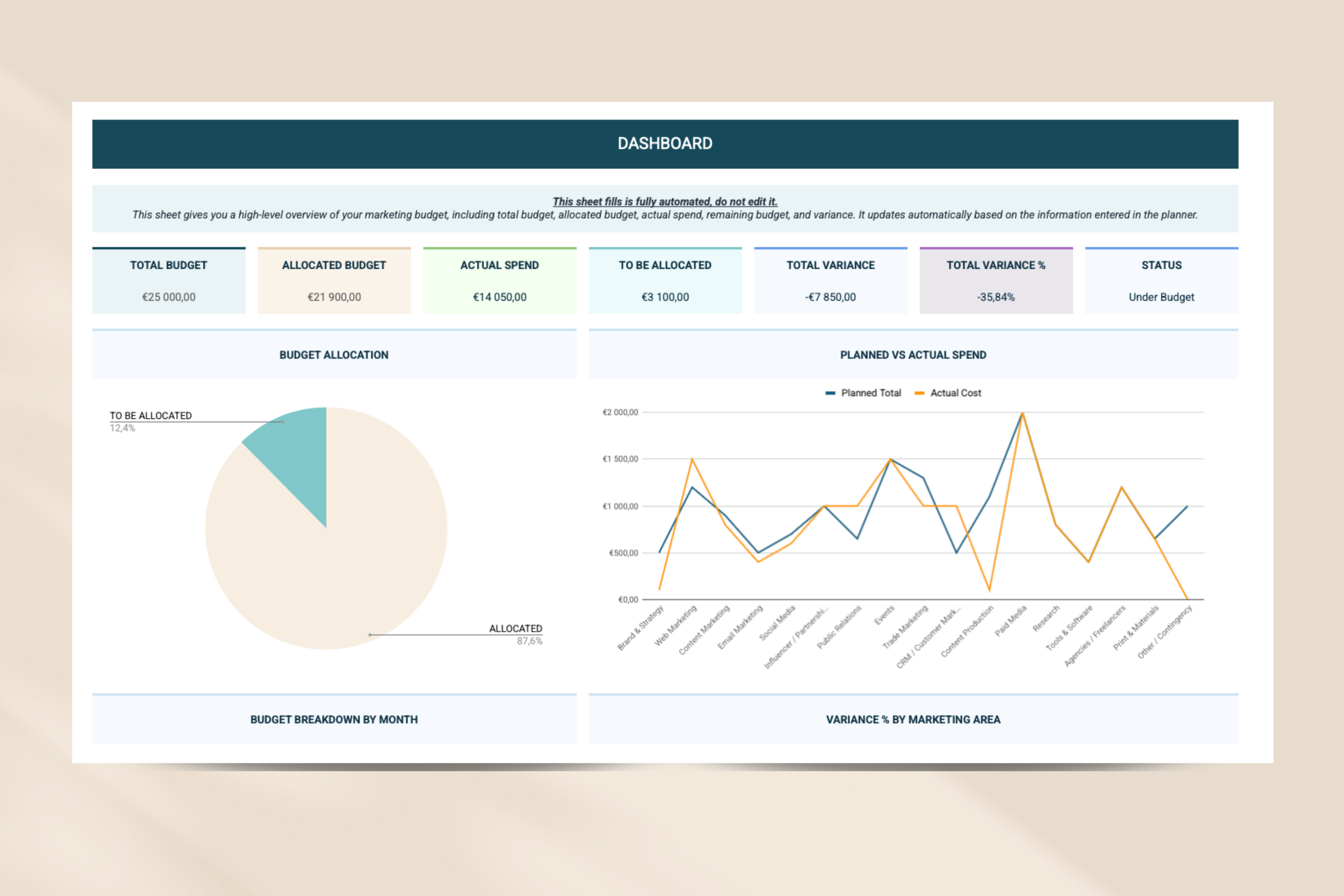Click the Social Media axis label
Screen dimensions: 1344x896
coord(777,623)
